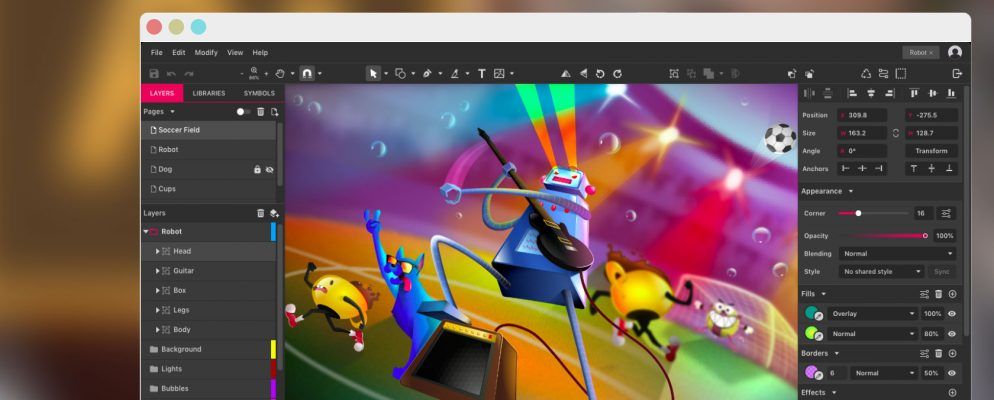This screenshot has width=994, height=400.
Task: Expand the Guitar layer
Action: click(x=157, y=271)
